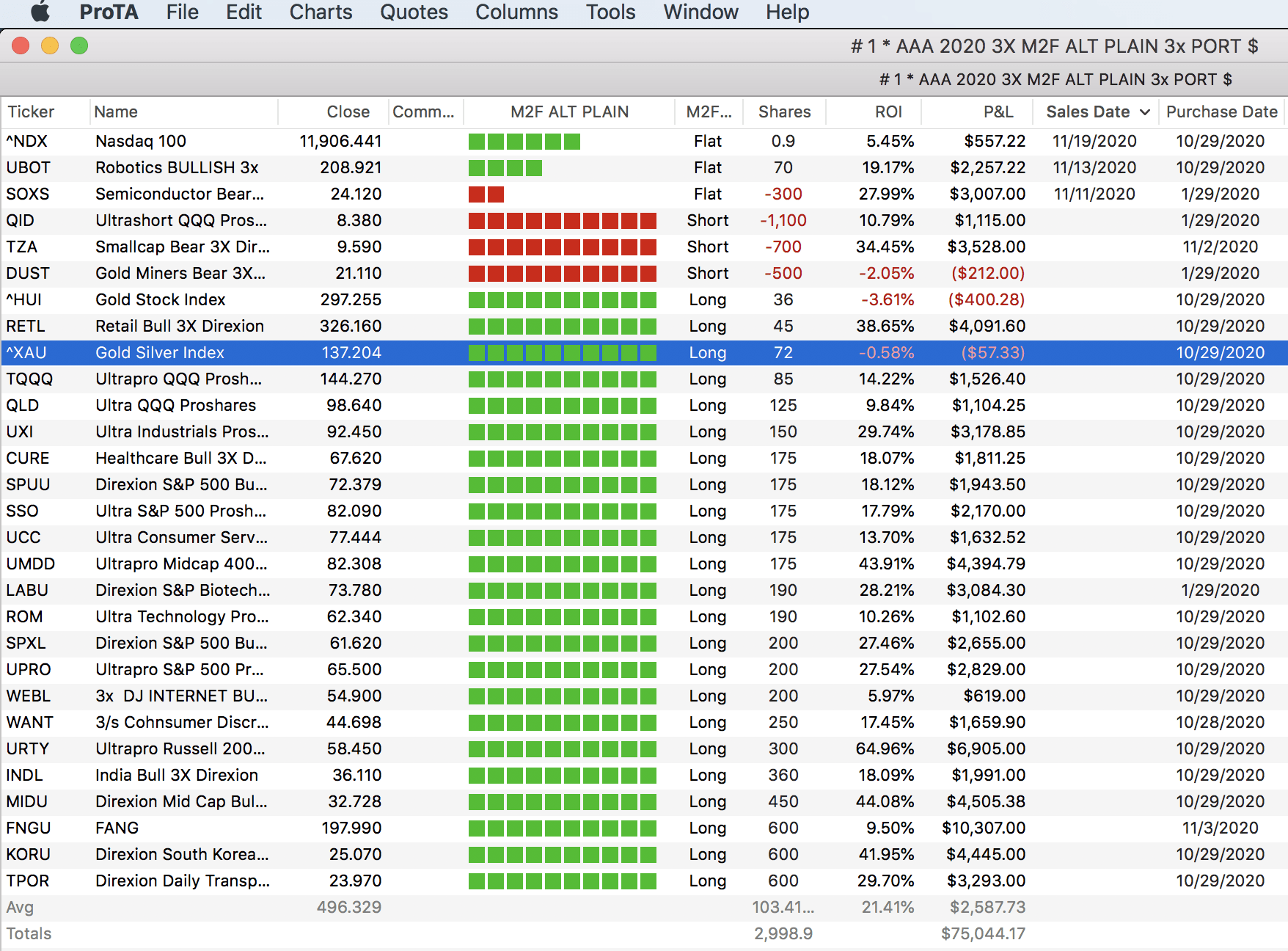1288x951 pixels.
Task: Select the UPRO ticker cell
Action: [x=29, y=669]
